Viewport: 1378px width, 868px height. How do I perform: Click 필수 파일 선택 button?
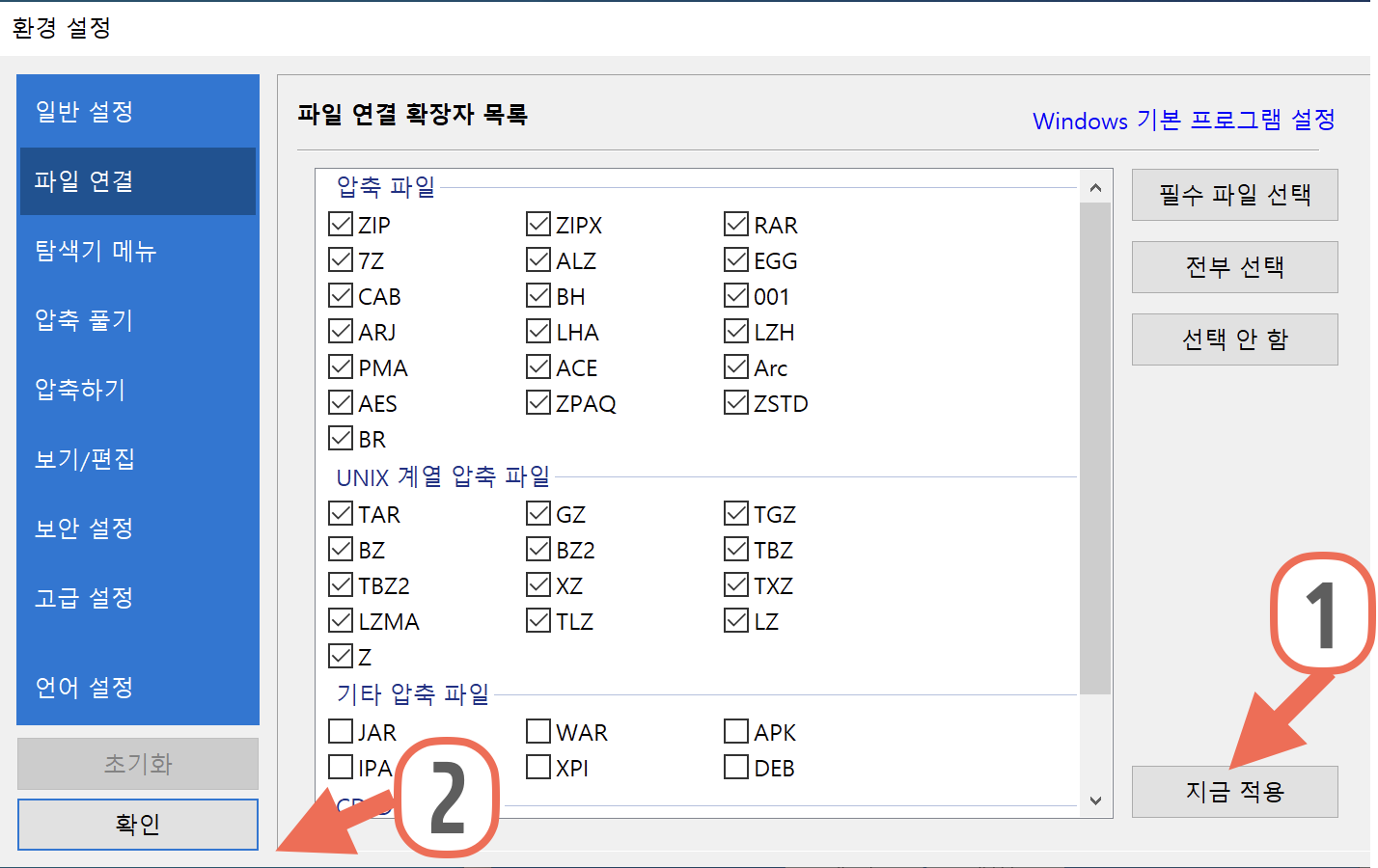coord(1235,195)
